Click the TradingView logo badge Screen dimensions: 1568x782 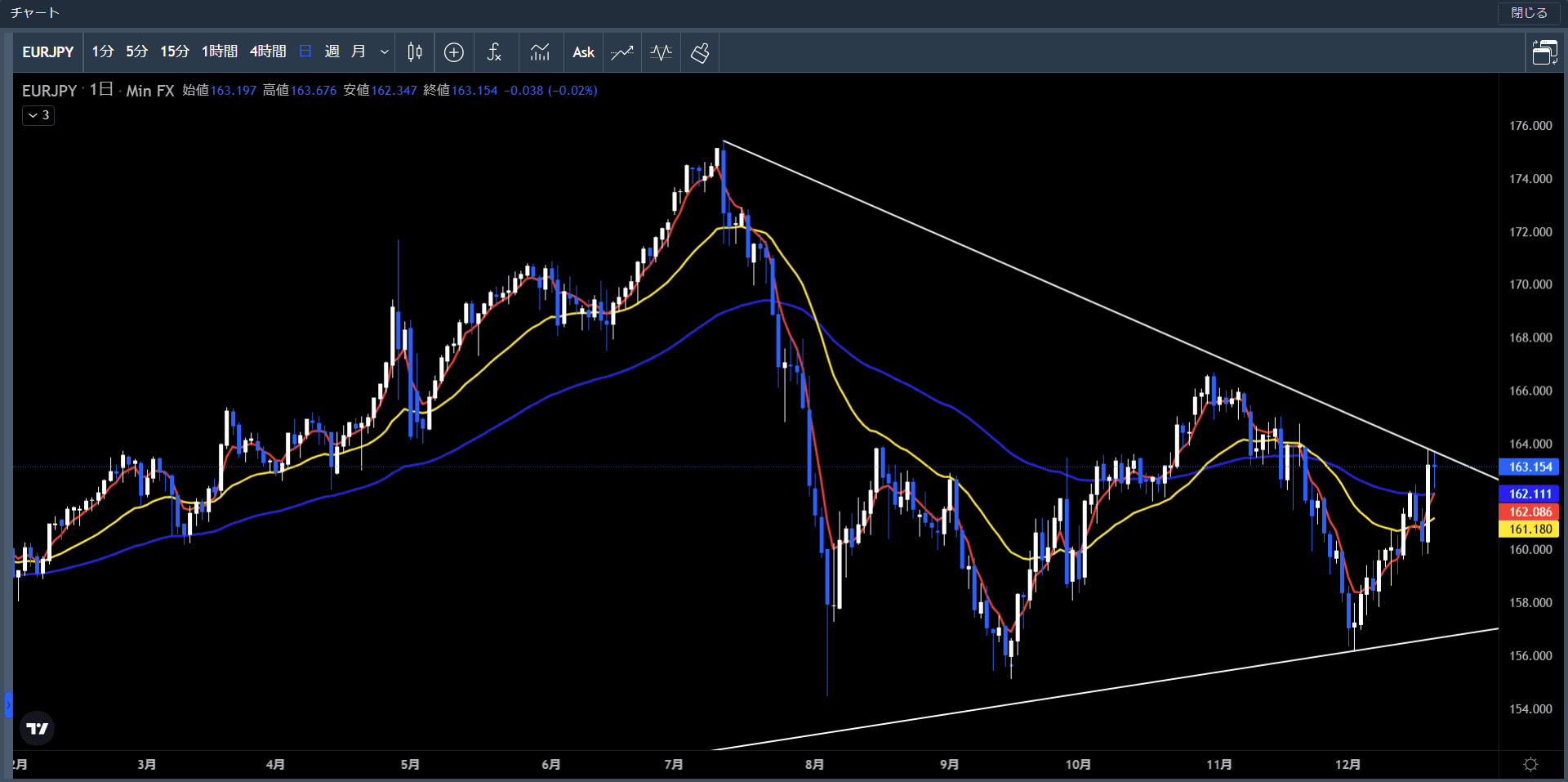(x=37, y=728)
